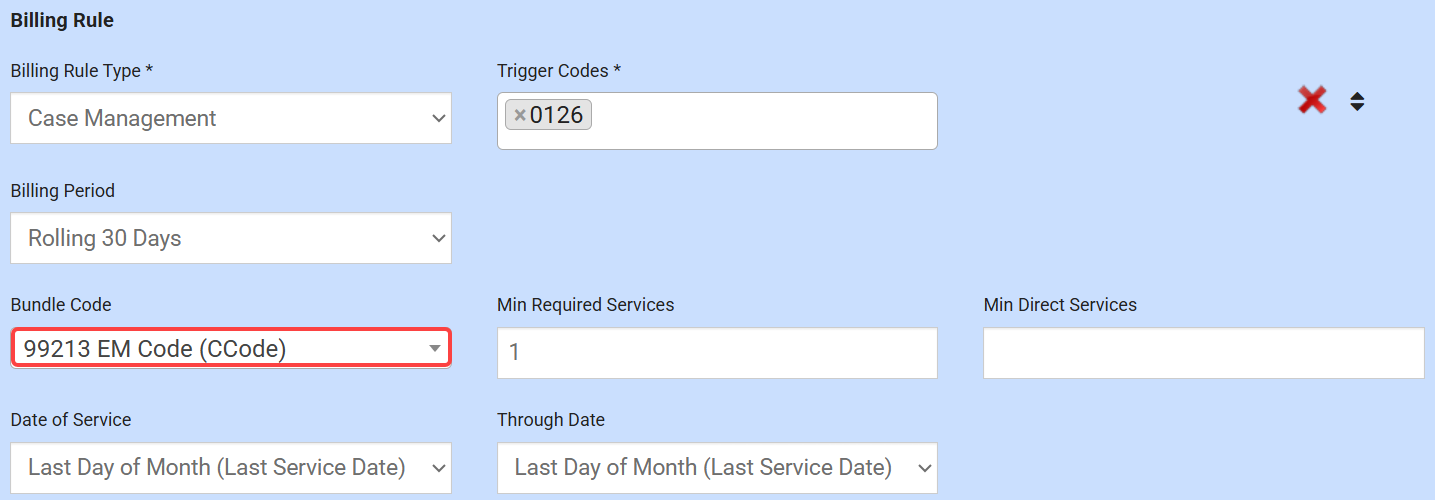Open the Billing Rule Type dropdown
Screen dimensions: 1435x500
coord(231,118)
